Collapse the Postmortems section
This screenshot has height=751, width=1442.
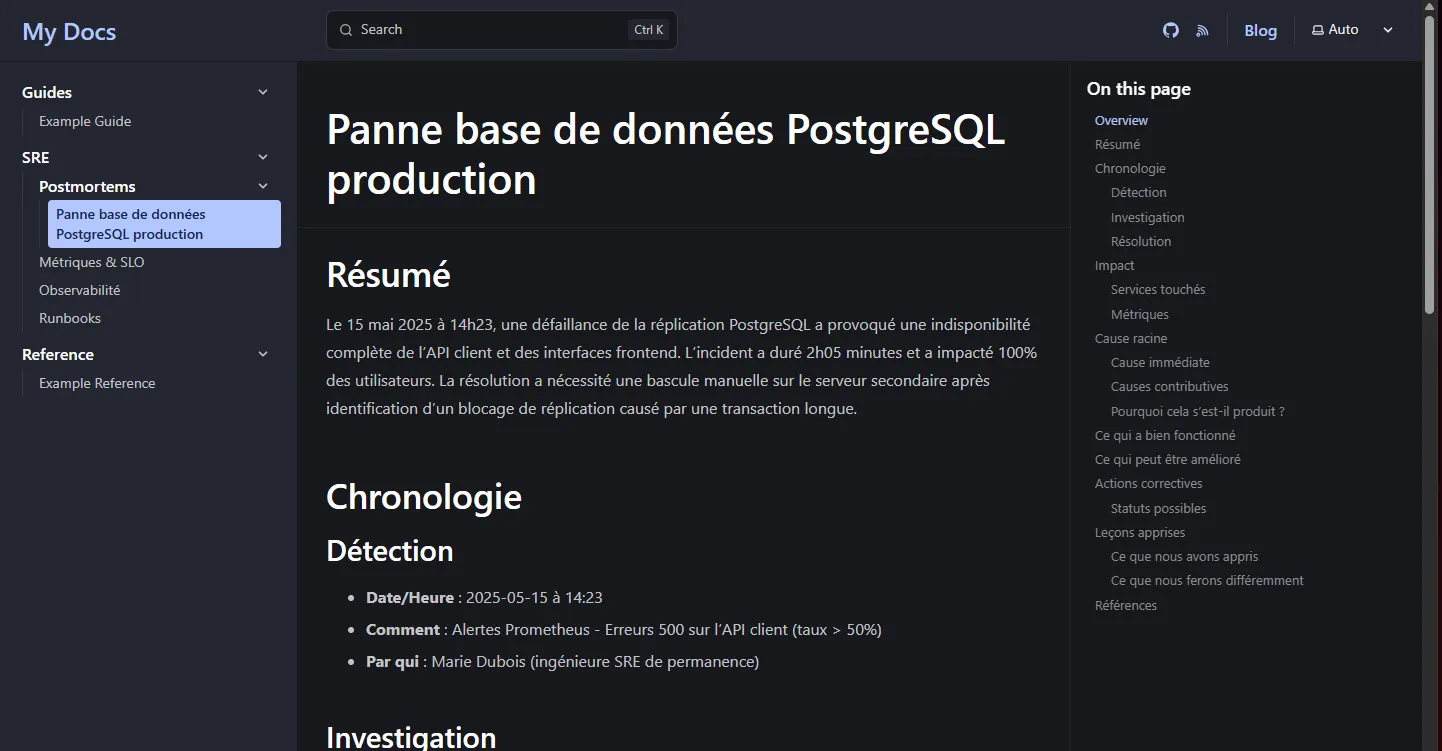pos(262,186)
